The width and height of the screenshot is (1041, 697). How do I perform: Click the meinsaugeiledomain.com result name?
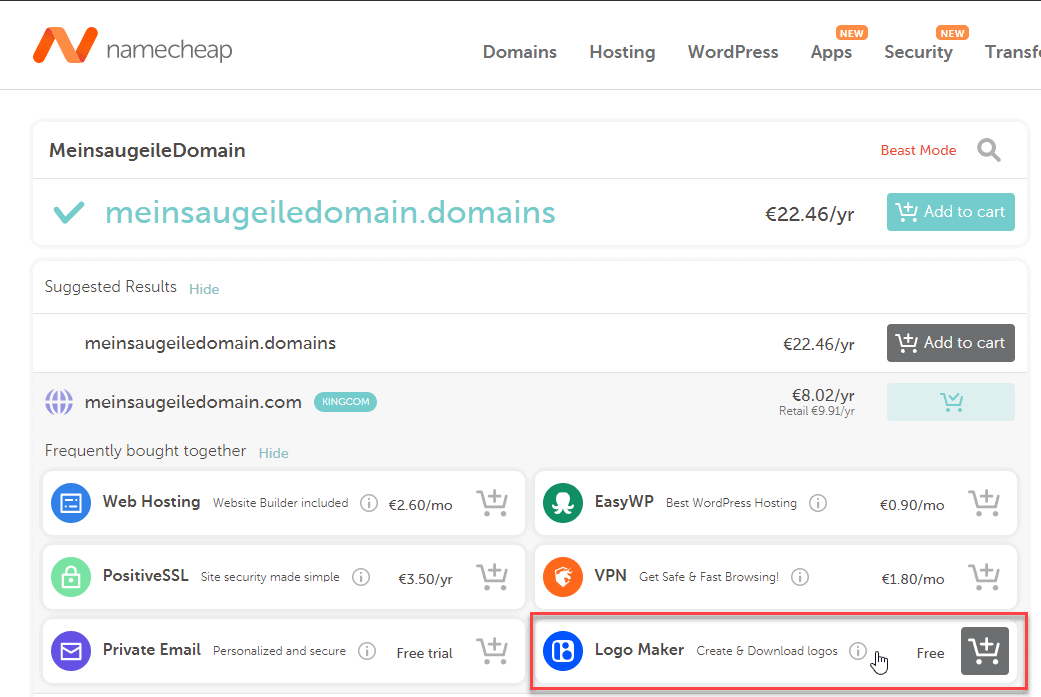coord(193,402)
